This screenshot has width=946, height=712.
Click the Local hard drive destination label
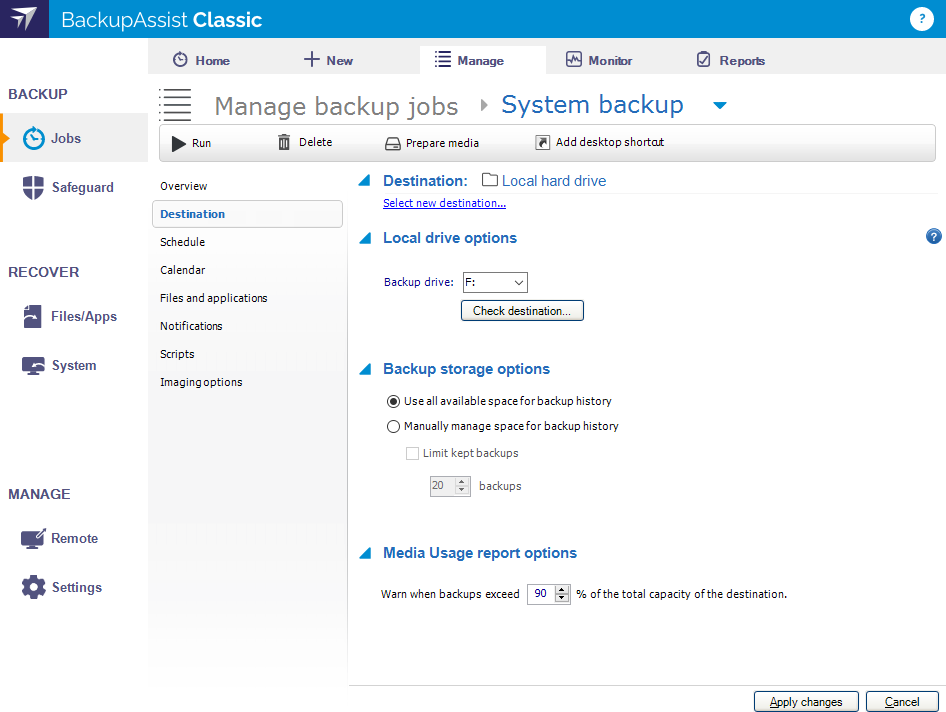[x=554, y=181]
